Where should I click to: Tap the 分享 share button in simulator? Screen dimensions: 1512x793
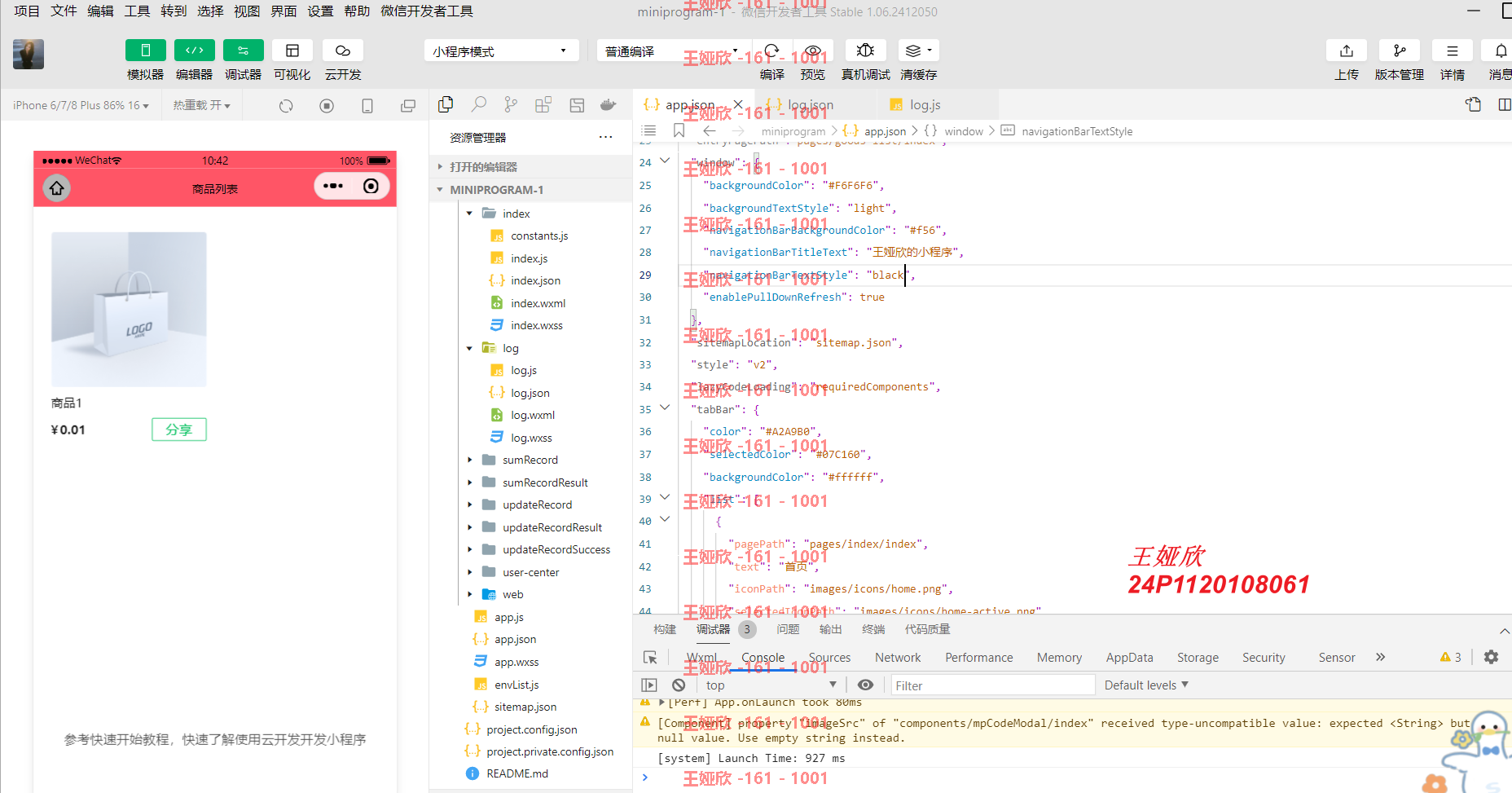(x=179, y=430)
